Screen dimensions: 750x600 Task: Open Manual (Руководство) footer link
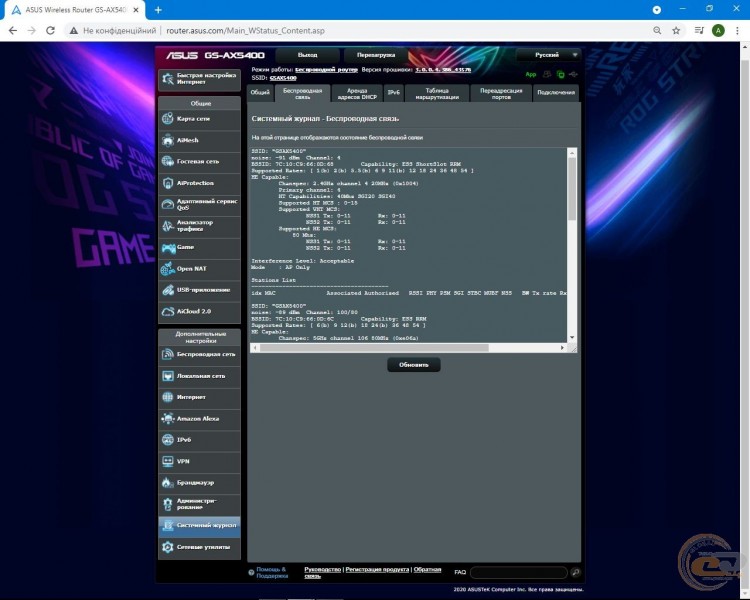point(322,569)
